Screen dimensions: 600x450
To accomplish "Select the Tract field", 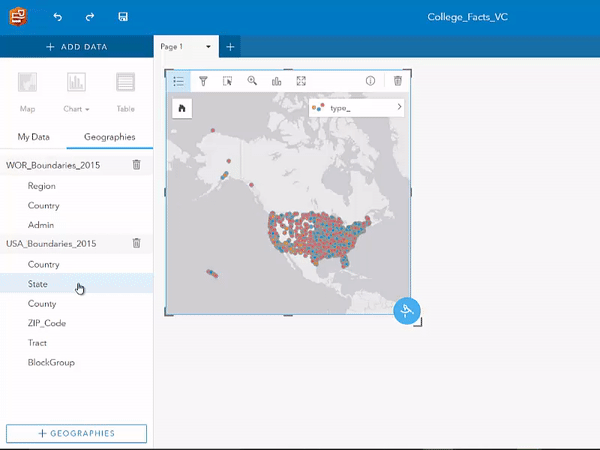I will pos(37,343).
